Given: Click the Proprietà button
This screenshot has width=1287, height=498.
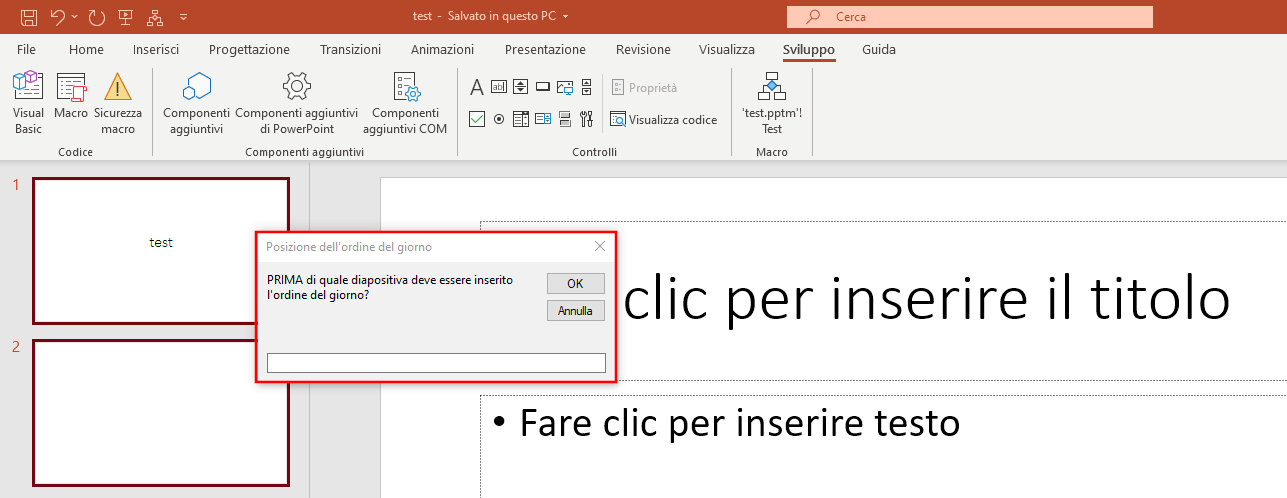Looking at the screenshot, I should click(x=645, y=87).
